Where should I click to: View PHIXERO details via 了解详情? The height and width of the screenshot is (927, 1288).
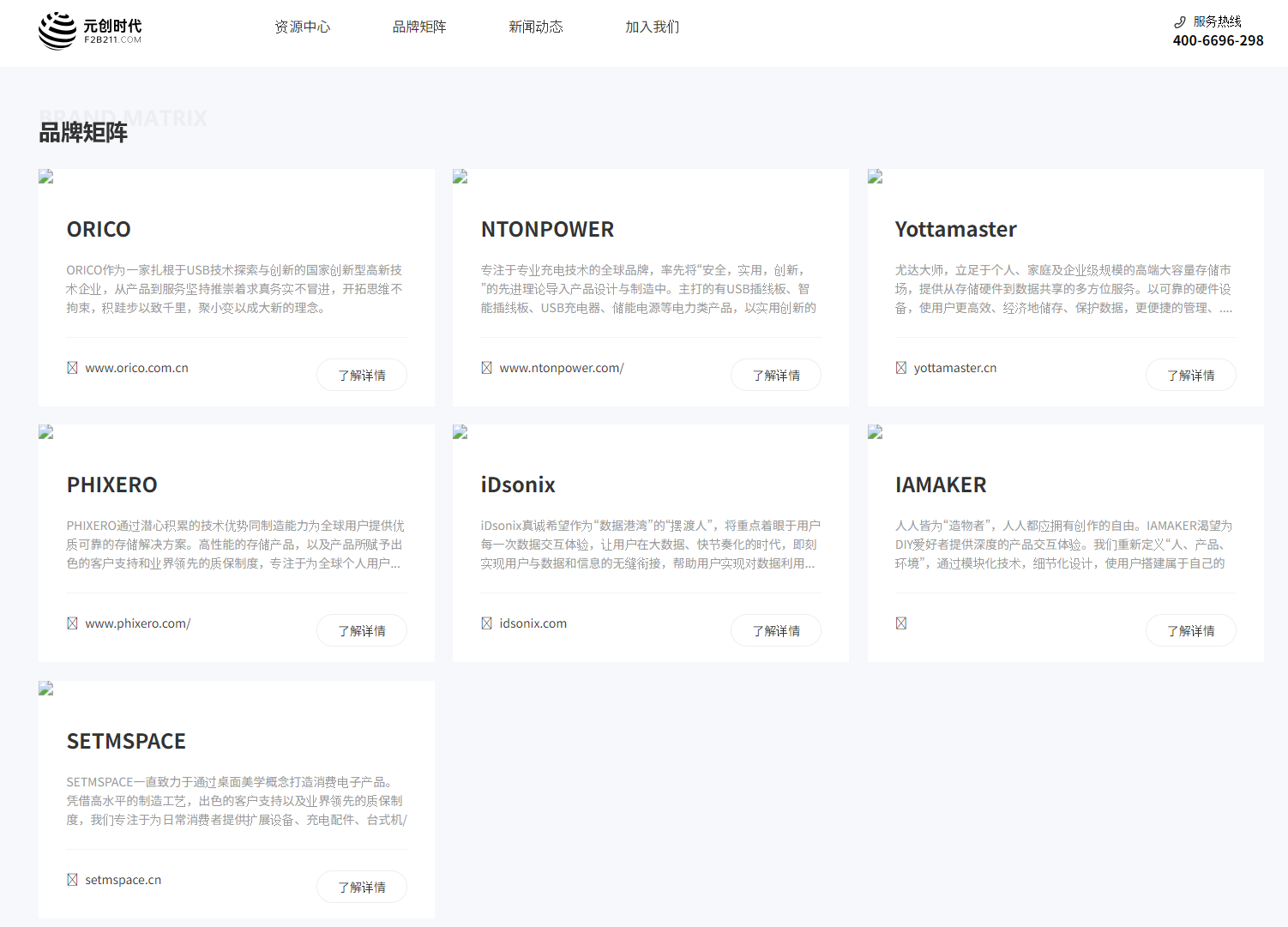point(362,630)
